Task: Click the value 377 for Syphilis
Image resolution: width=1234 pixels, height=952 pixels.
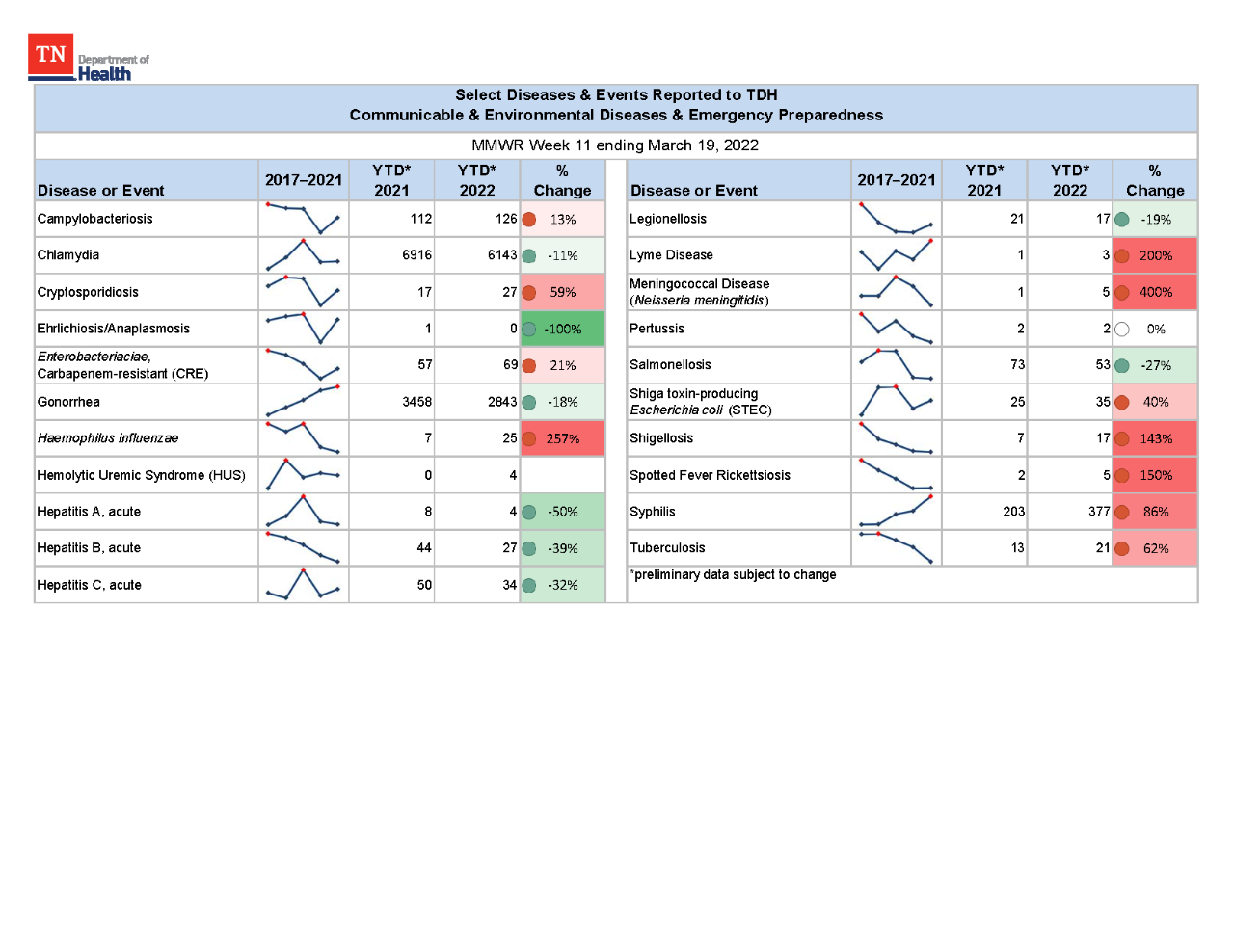Action: click(x=1099, y=512)
